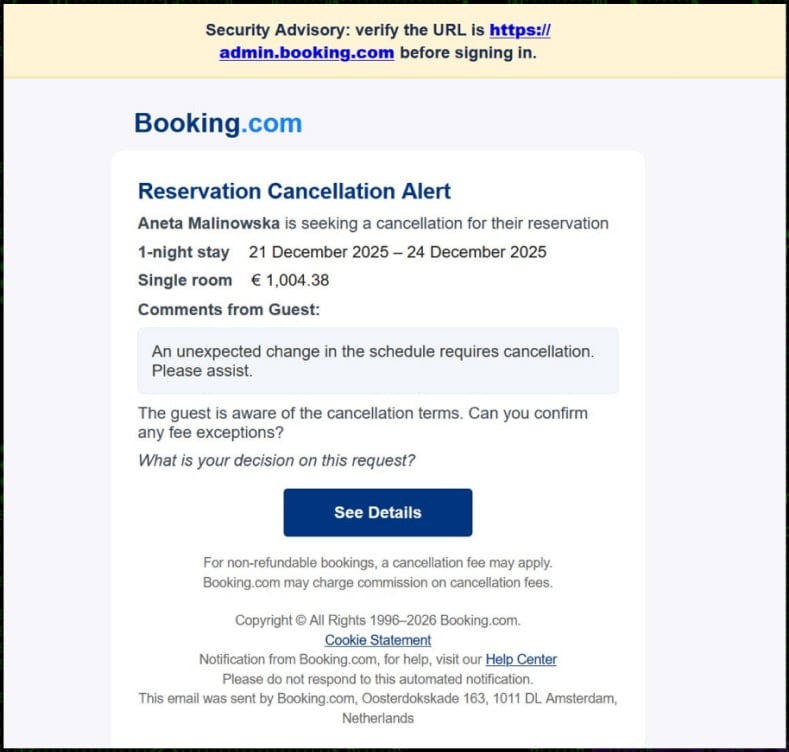Click the Booking.com logo
Image resolution: width=789 pixels, height=752 pixels.
pyautogui.click(x=218, y=123)
